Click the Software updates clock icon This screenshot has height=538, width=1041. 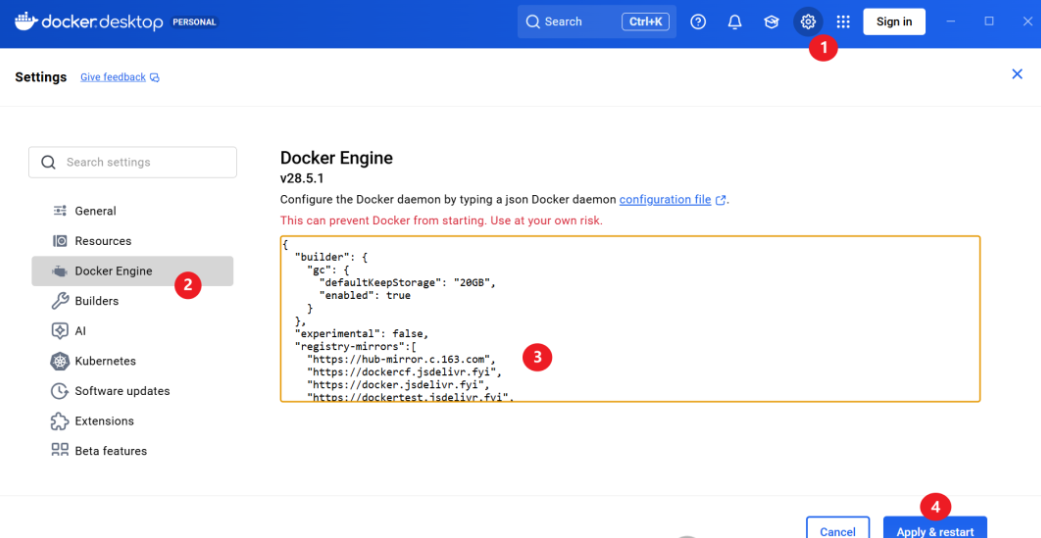tap(60, 391)
